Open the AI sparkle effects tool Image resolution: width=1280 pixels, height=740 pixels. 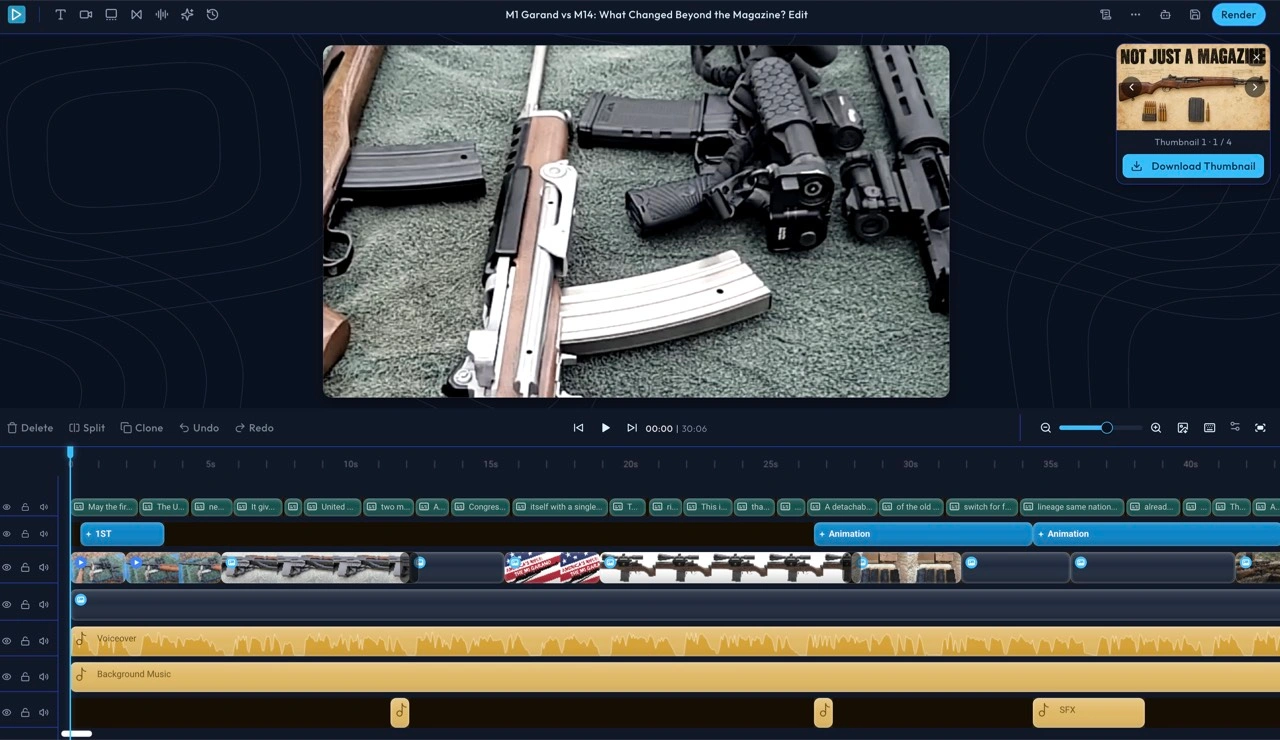[187, 15]
